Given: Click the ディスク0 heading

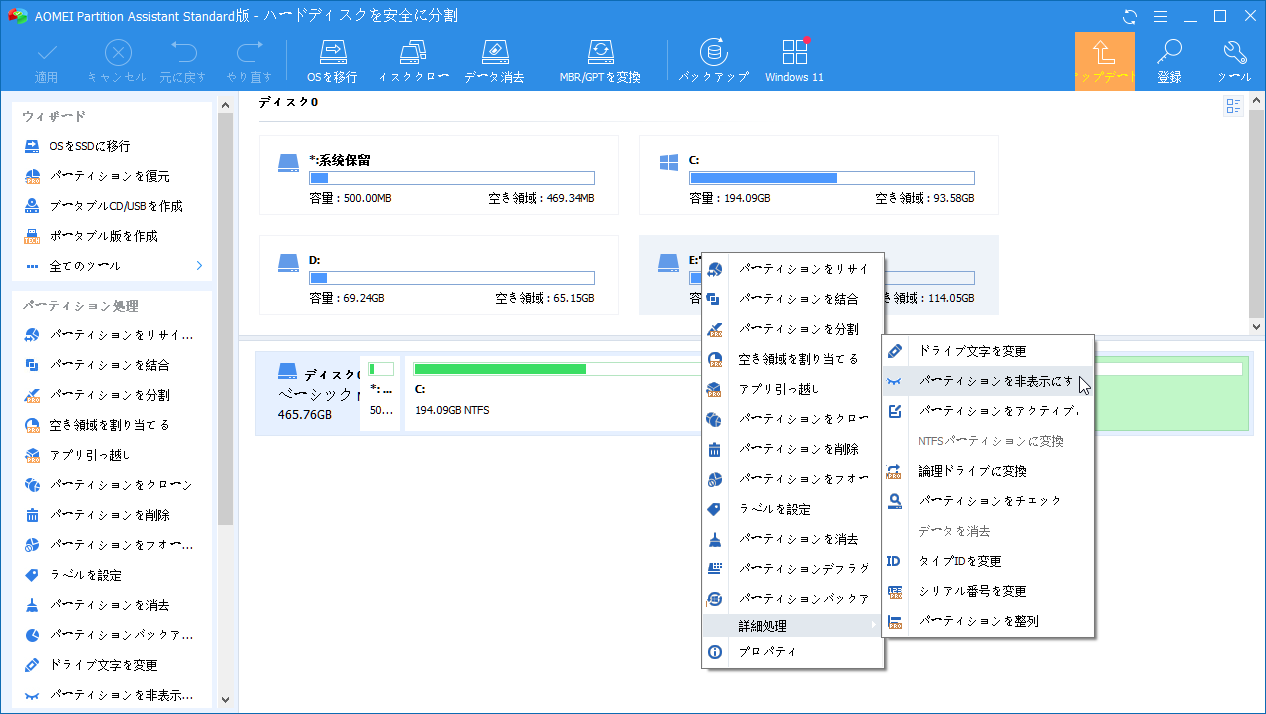Looking at the screenshot, I should [x=288, y=102].
